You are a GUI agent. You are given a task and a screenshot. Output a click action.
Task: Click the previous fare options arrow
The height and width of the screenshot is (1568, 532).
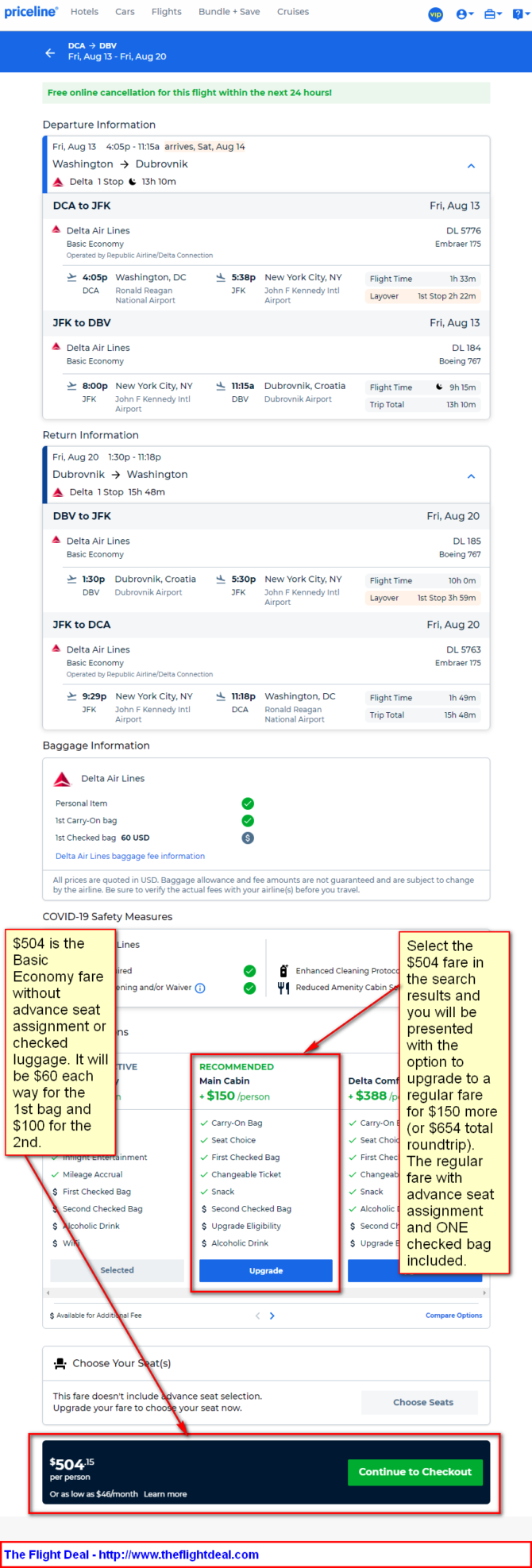tap(257, 1316)
